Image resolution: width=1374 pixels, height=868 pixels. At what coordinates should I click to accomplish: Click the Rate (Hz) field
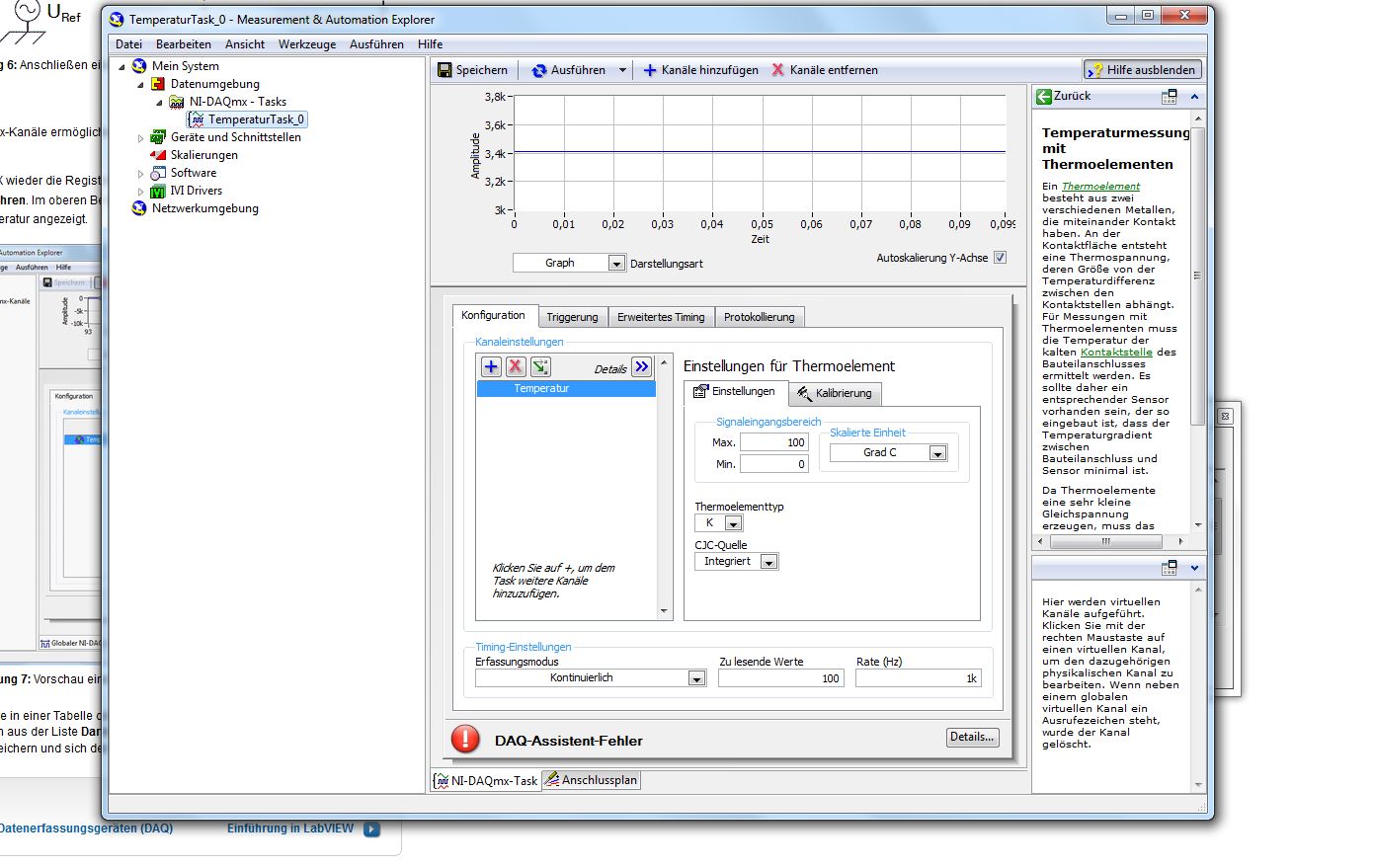[918, 678]
